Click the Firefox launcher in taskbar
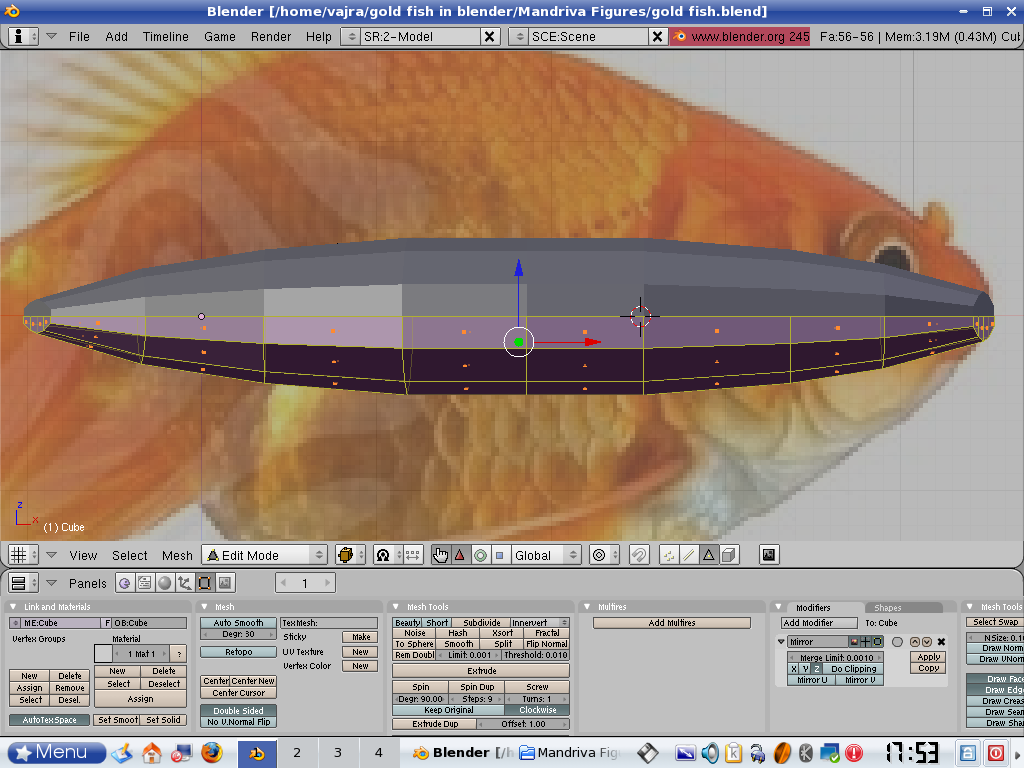Image resolution: width=1024 pixels, height=768 pixels. 210,752
